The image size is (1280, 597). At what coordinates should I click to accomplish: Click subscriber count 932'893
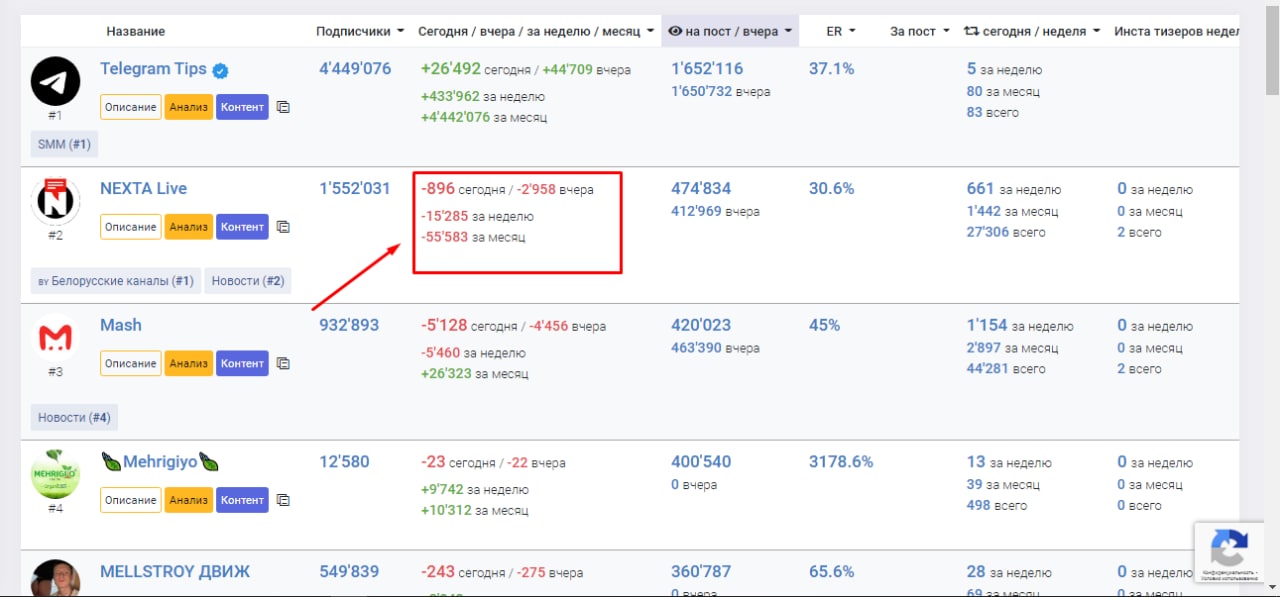point(349,325)
